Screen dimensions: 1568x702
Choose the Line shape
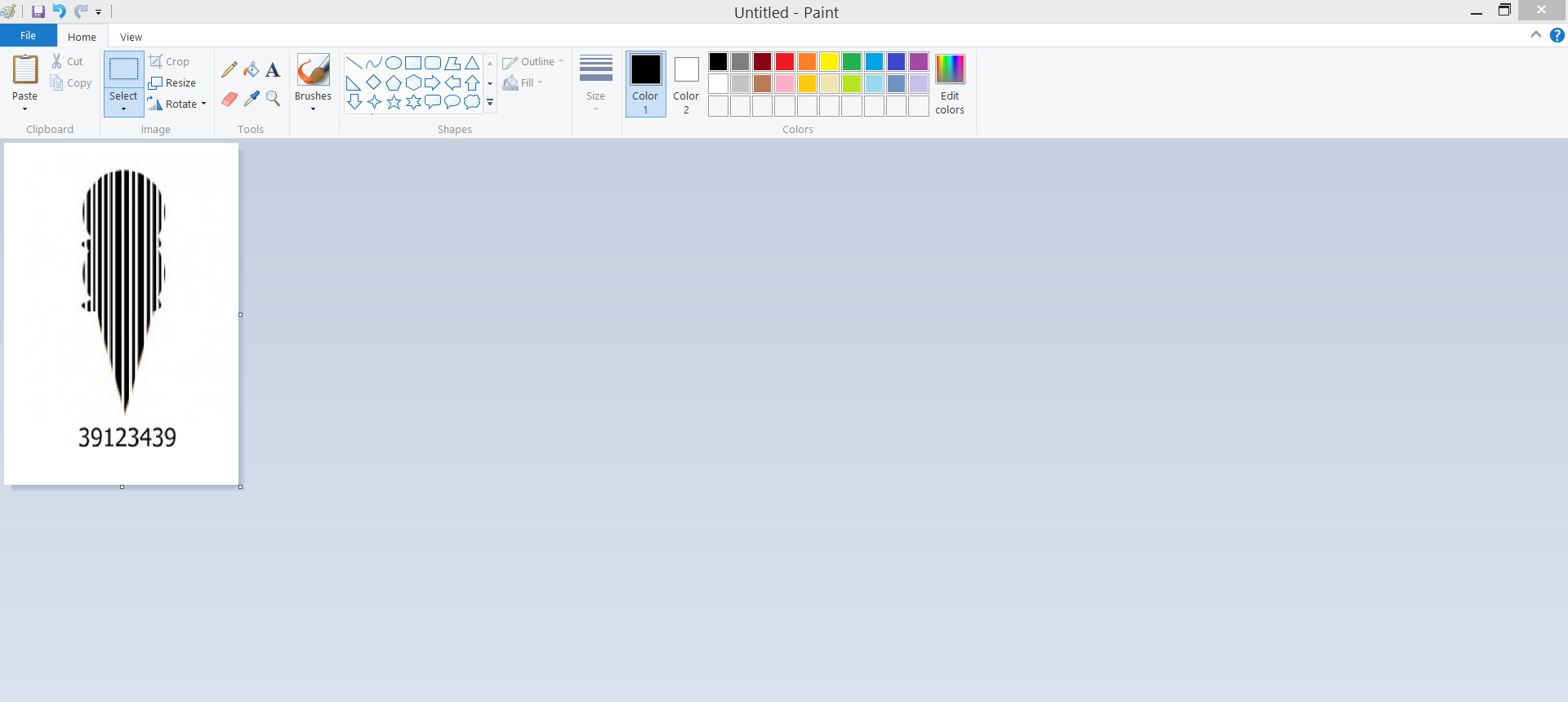coord(354,63)
